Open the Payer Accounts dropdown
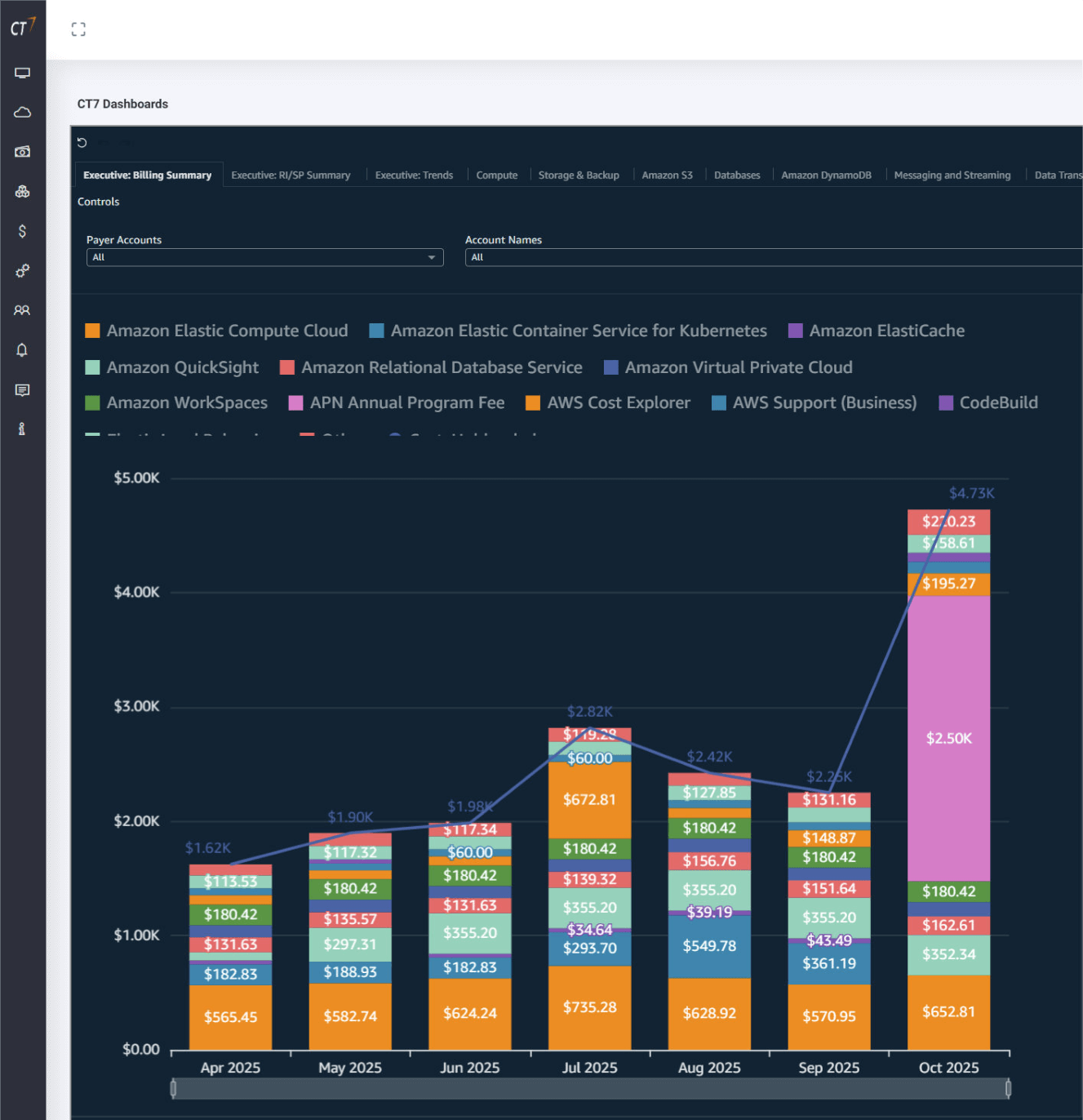 (x=264, y=257)
